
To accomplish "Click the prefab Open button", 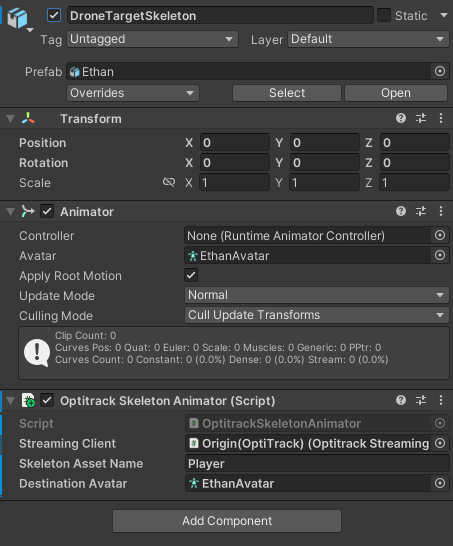I will (x=396, y=93).
